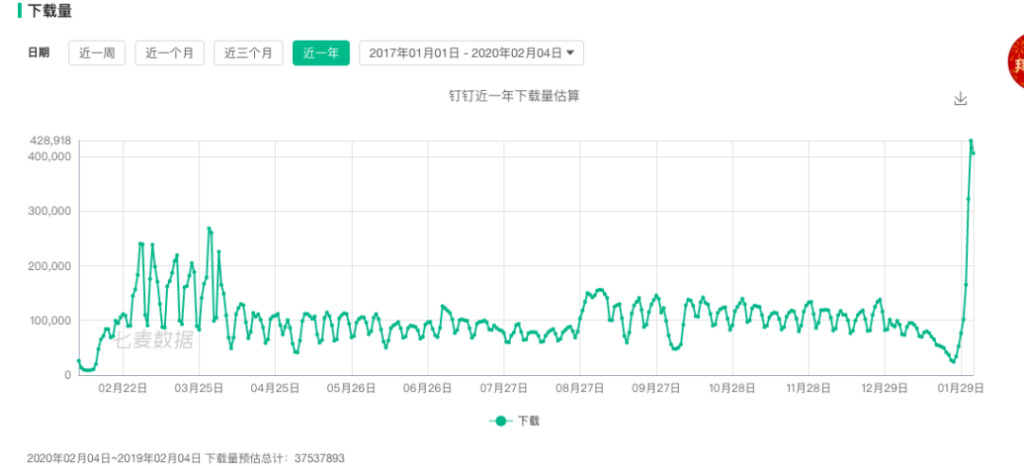The width and height of the screenshot is (1024, 466).
Task: Click the chart title 钉钉近一年下载量估算
Action: (x=514, y=97)
